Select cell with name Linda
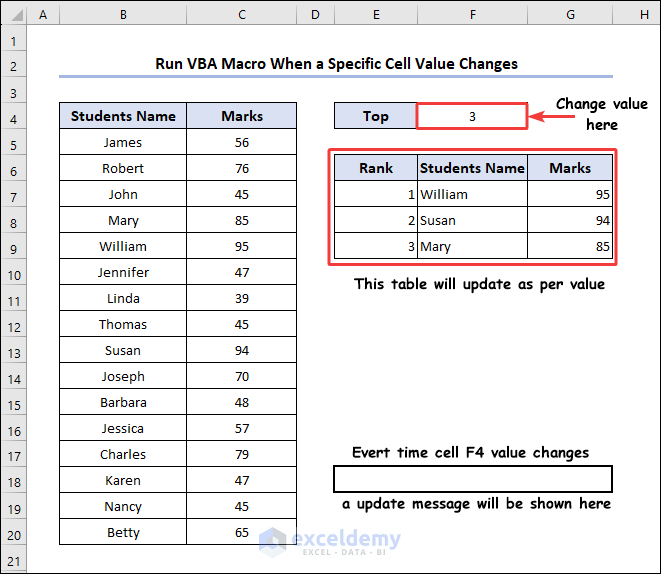The image size is (661, 574). pyautogui.click(x=123, y=298)
